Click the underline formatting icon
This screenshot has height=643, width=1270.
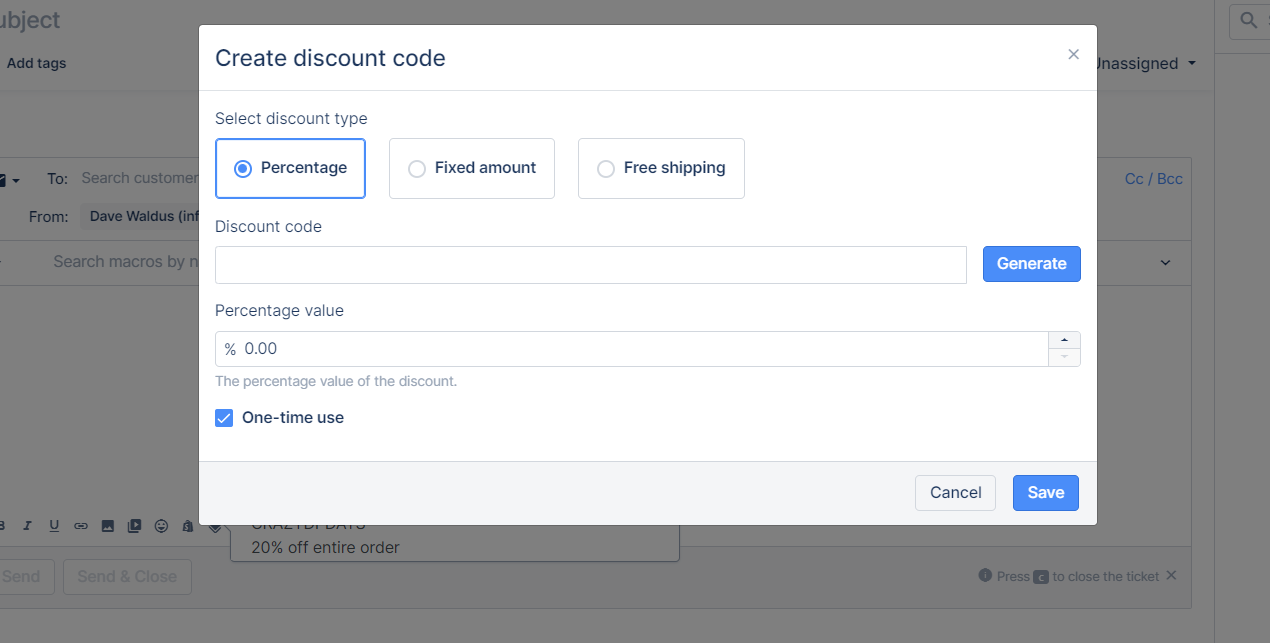[54, 526]
